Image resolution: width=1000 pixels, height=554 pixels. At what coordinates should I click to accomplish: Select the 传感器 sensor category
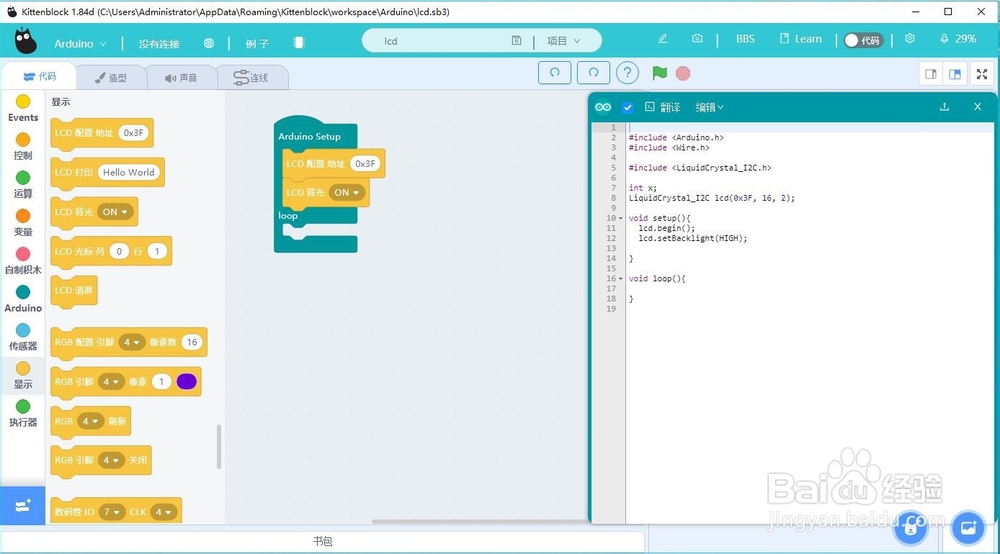tap(23, 338)
